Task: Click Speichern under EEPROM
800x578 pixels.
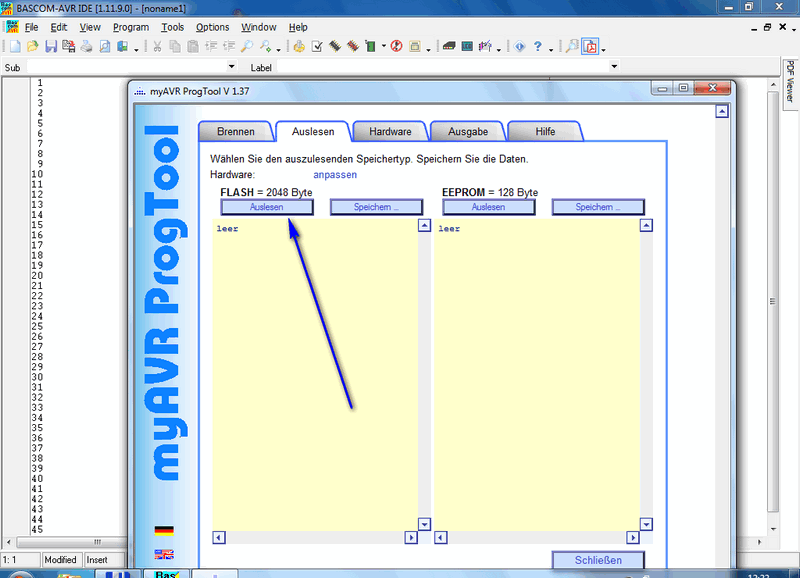Action: 598,207
